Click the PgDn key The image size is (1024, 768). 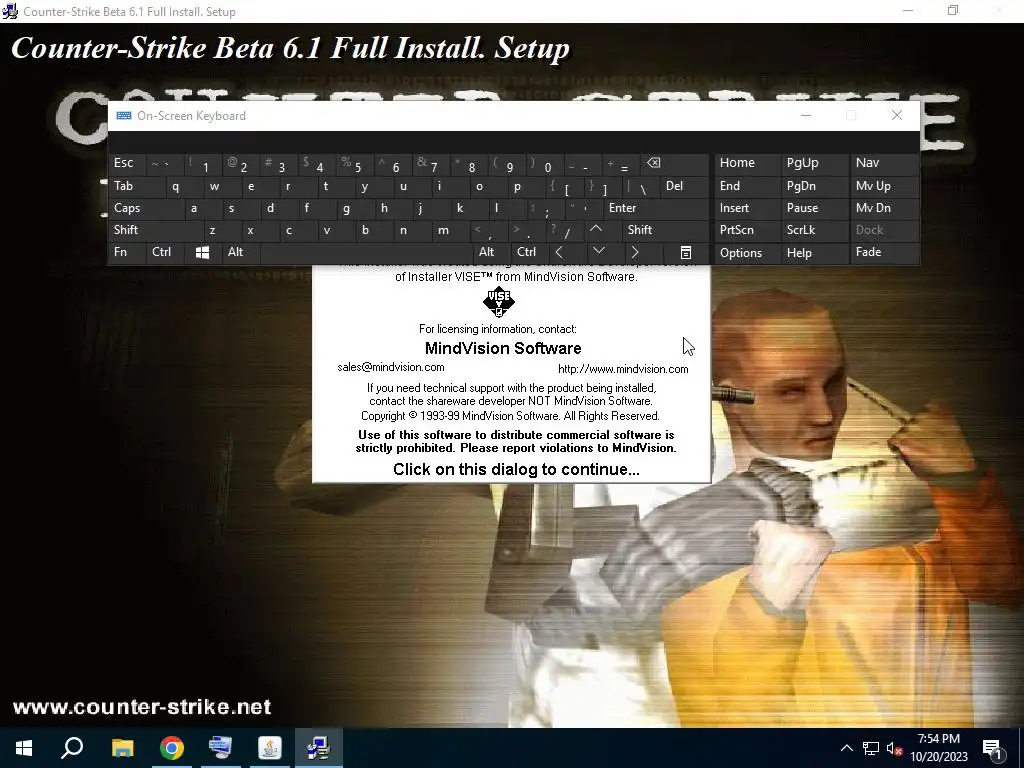tap(815, 186)
